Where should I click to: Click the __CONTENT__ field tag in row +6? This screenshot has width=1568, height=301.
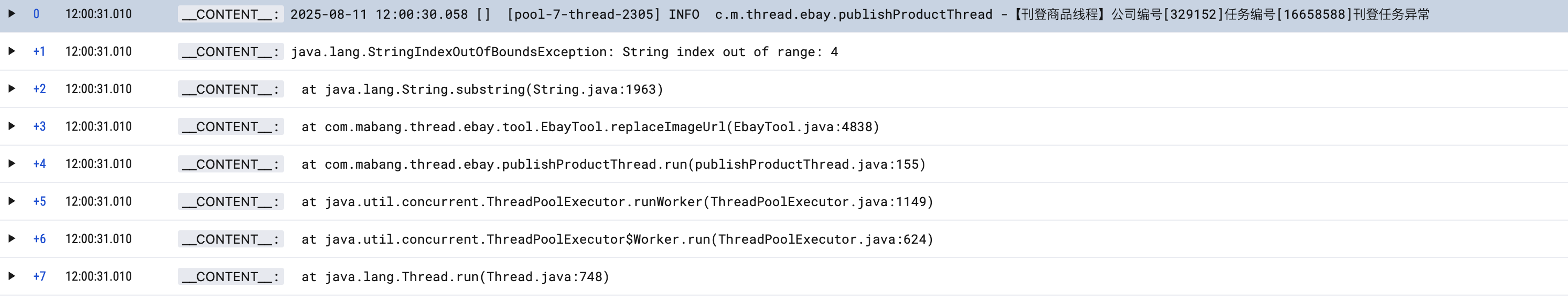point(230,239)
